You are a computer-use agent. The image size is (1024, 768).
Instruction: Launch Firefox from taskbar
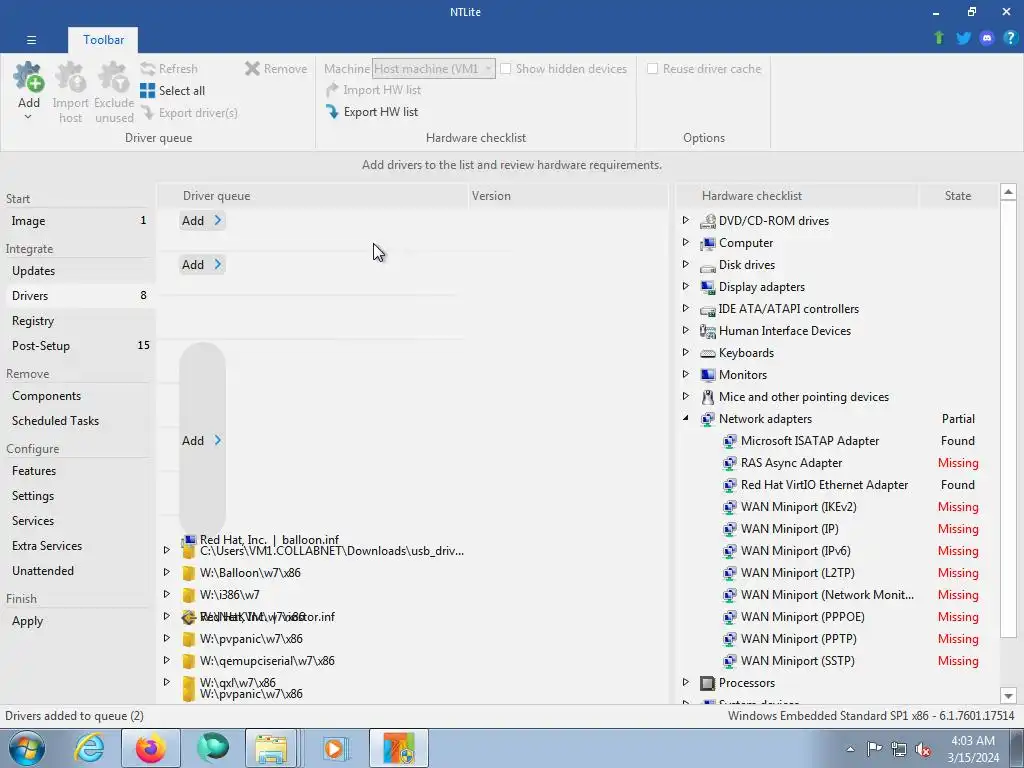[150, 748]
